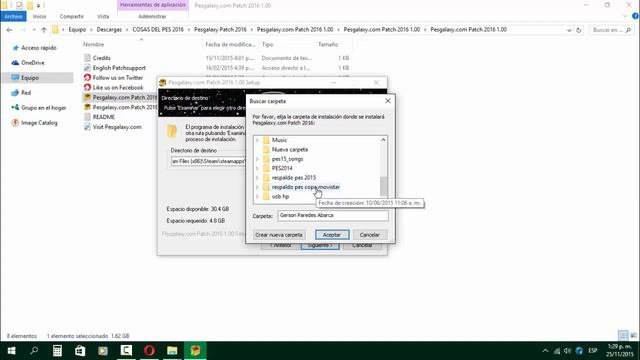Click the Crear nueva carpeta button
Image resolution: width=640 pixels, height=360 pixels.
point(279,235)
